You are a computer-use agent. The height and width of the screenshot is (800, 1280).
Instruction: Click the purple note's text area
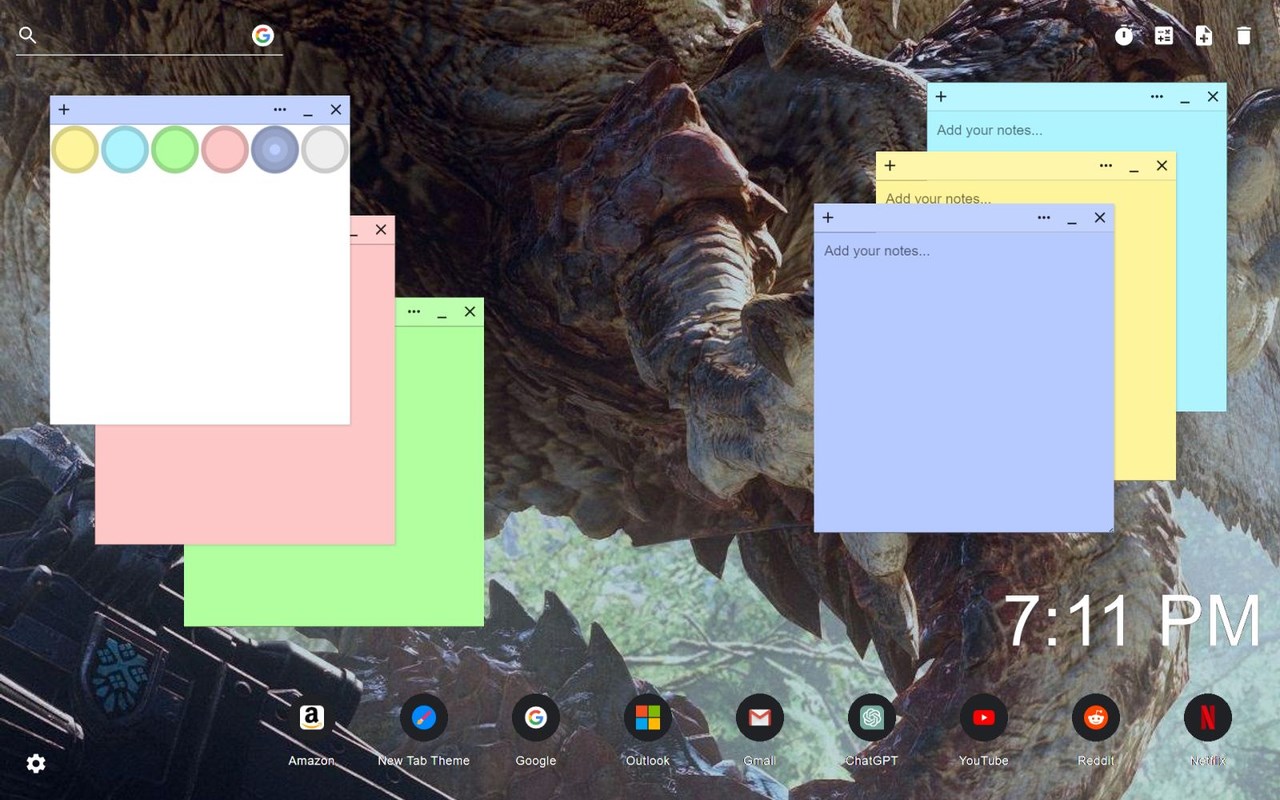(x=964, y=382)
